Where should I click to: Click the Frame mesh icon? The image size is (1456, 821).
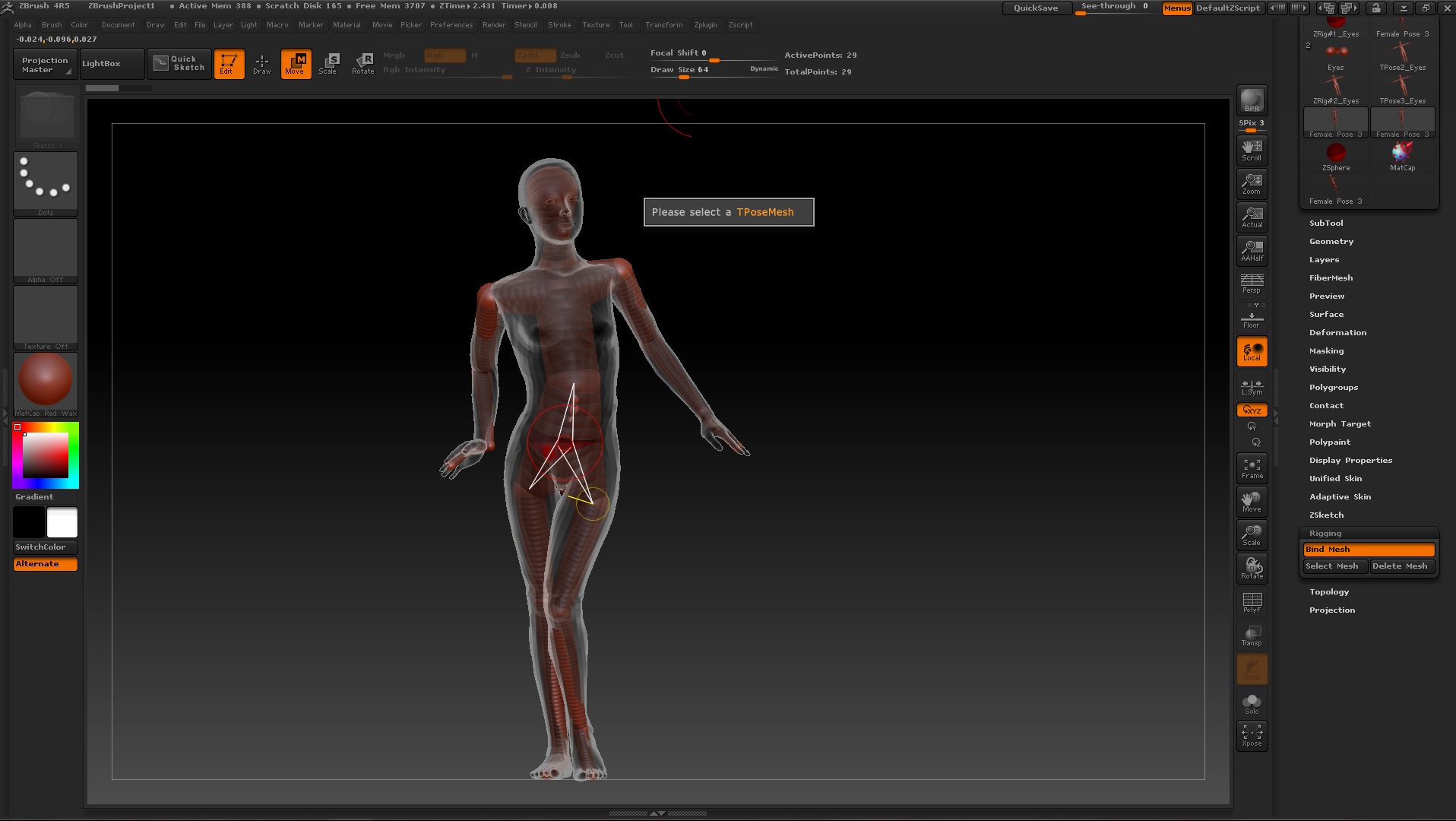pyautogui.click(x=1252, y=468)
